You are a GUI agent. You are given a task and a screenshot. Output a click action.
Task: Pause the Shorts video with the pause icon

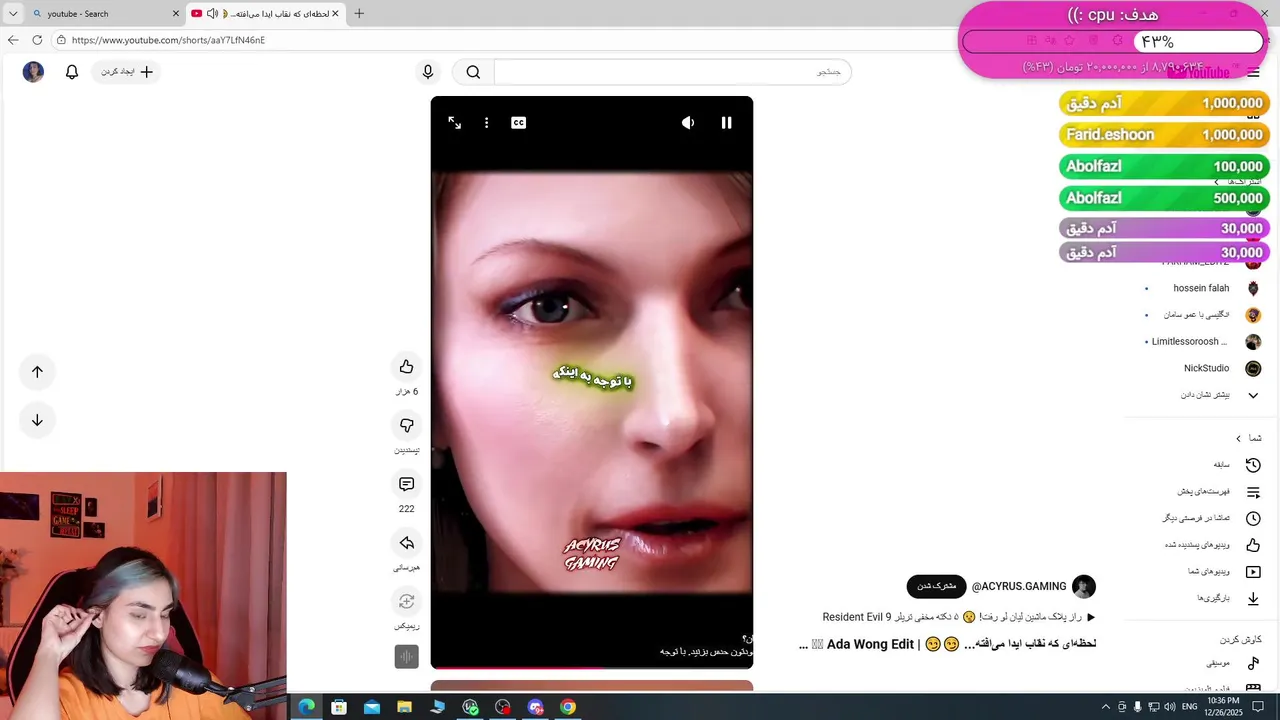(726, 122)
